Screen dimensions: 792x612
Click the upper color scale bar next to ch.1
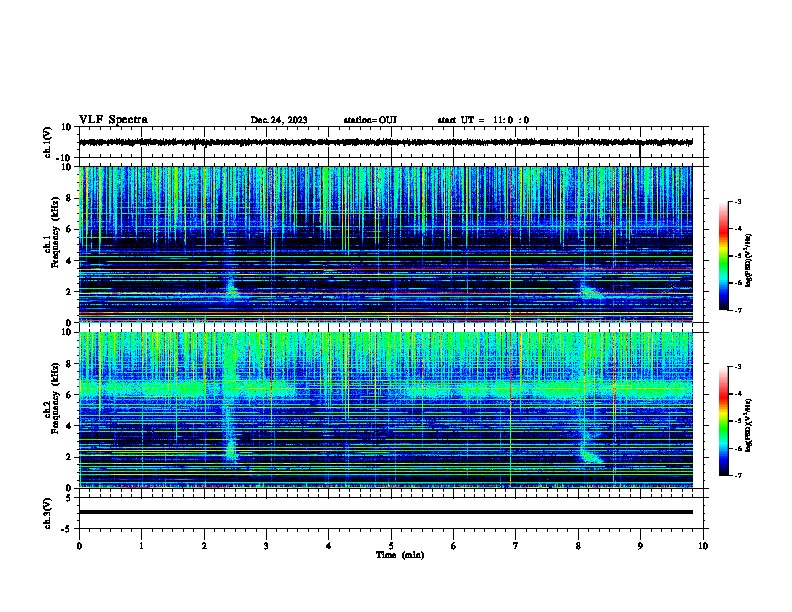point(723,256)
